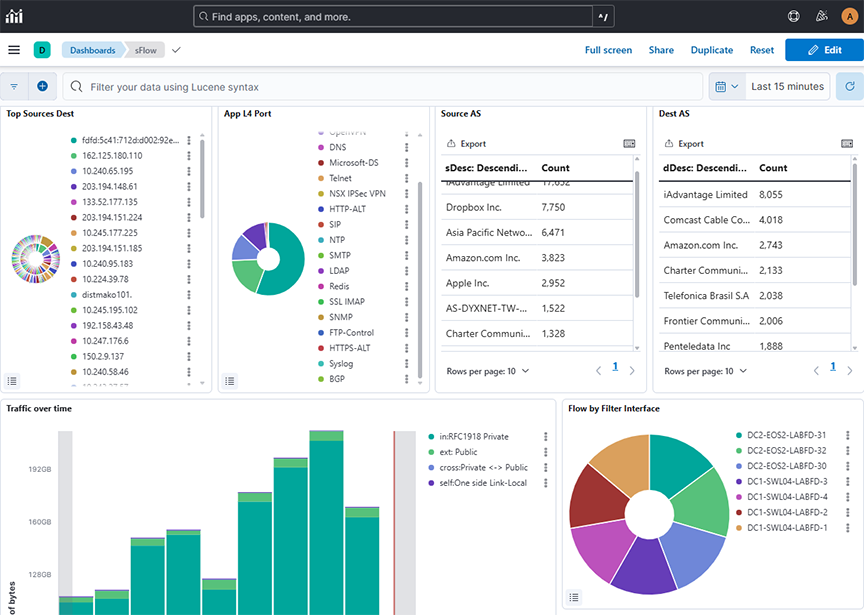864x615 pixels.
Task: Click the DC2-EOS2-LABFD-31 legend color dot
Action: [x=738, y=436]
